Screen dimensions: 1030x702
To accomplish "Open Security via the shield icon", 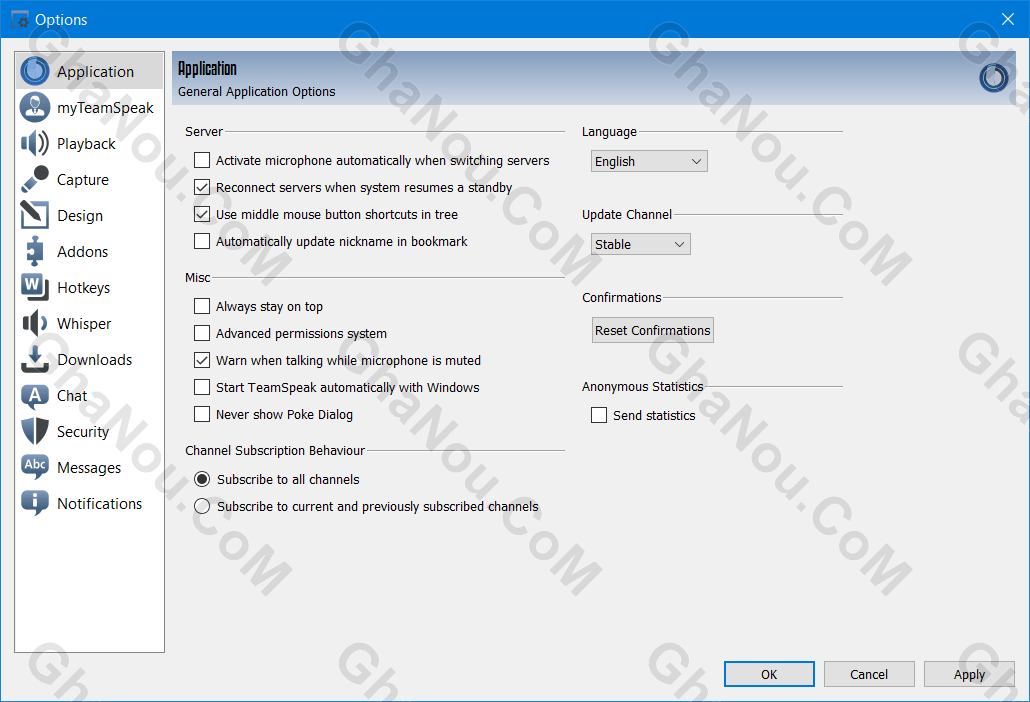I will 34,432.
